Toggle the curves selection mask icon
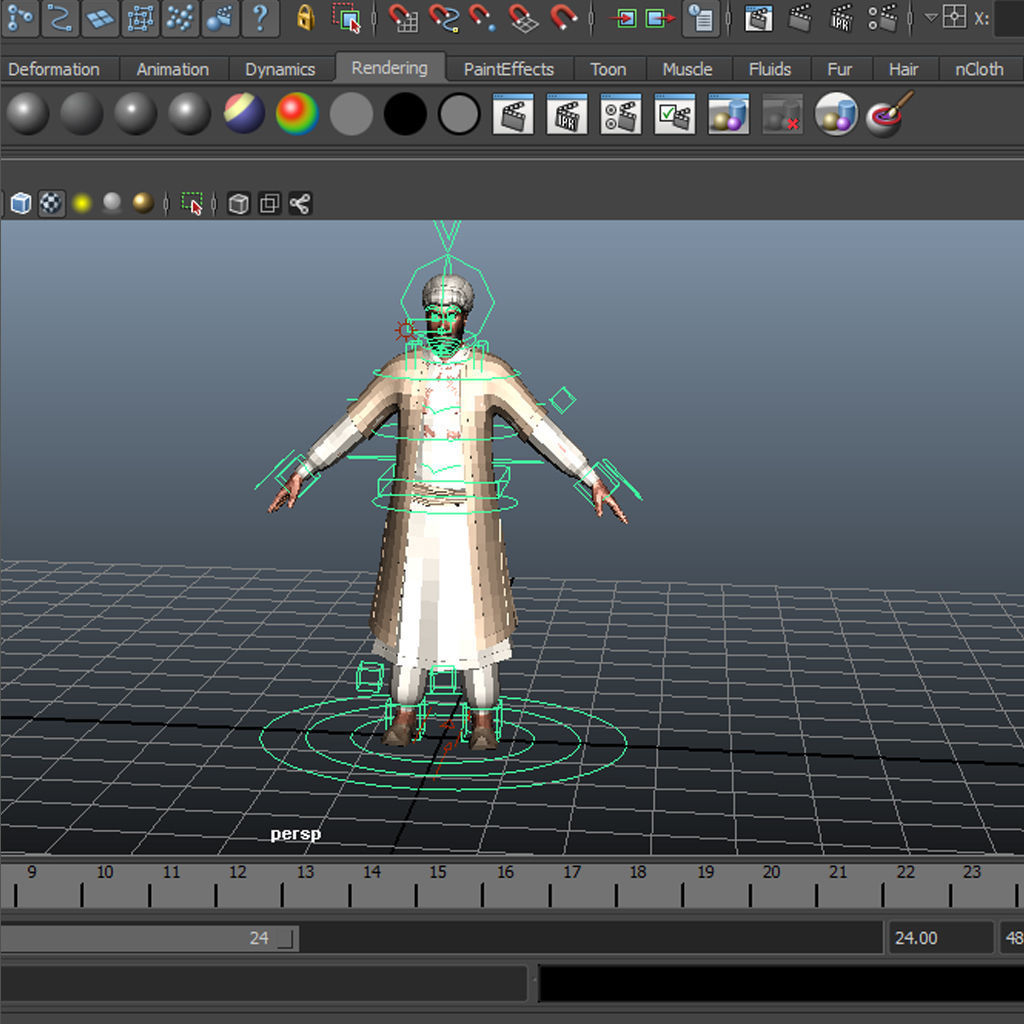The image size is (1024, 1024). [60, 17]
